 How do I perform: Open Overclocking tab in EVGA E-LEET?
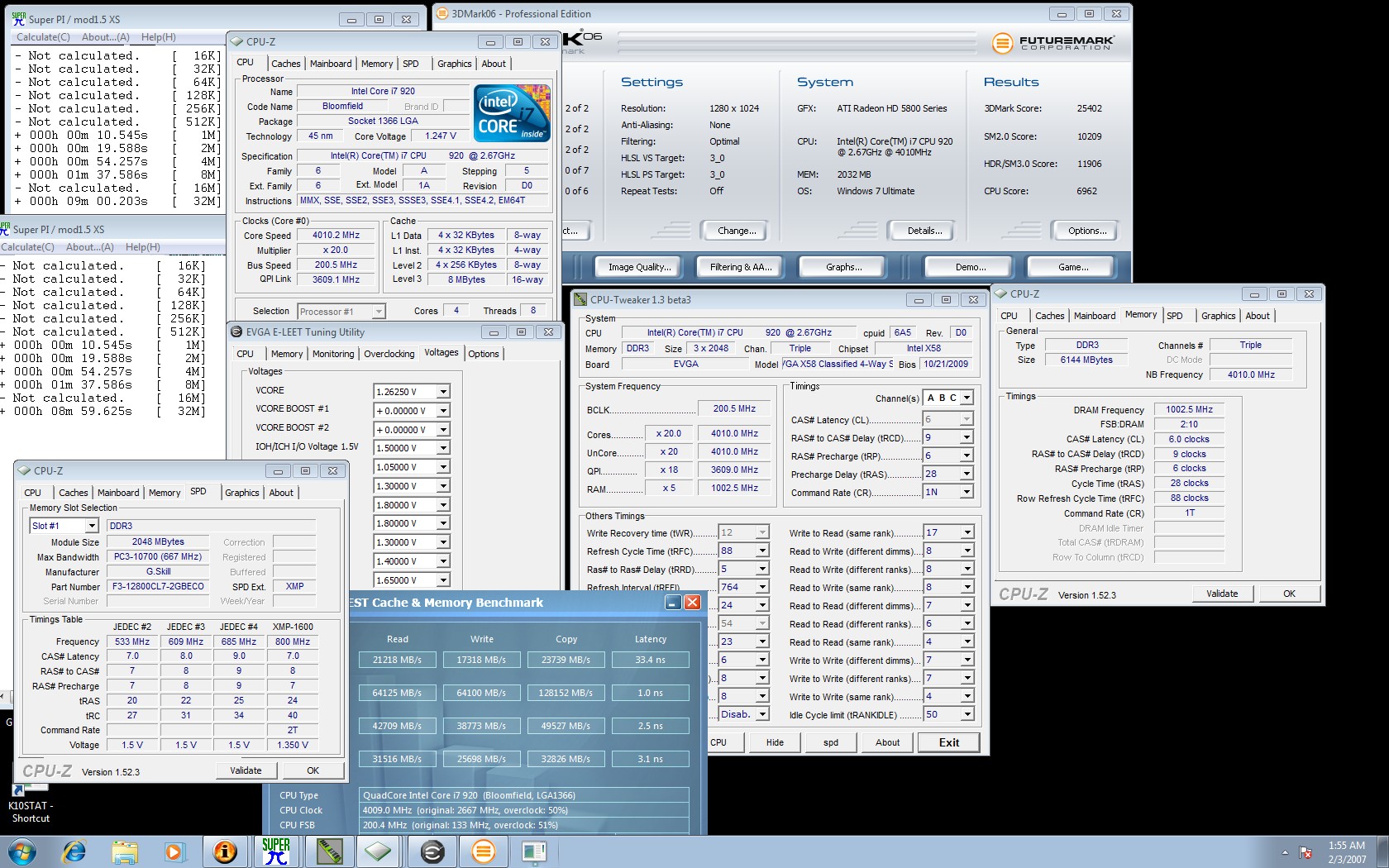tap(389, 354)
